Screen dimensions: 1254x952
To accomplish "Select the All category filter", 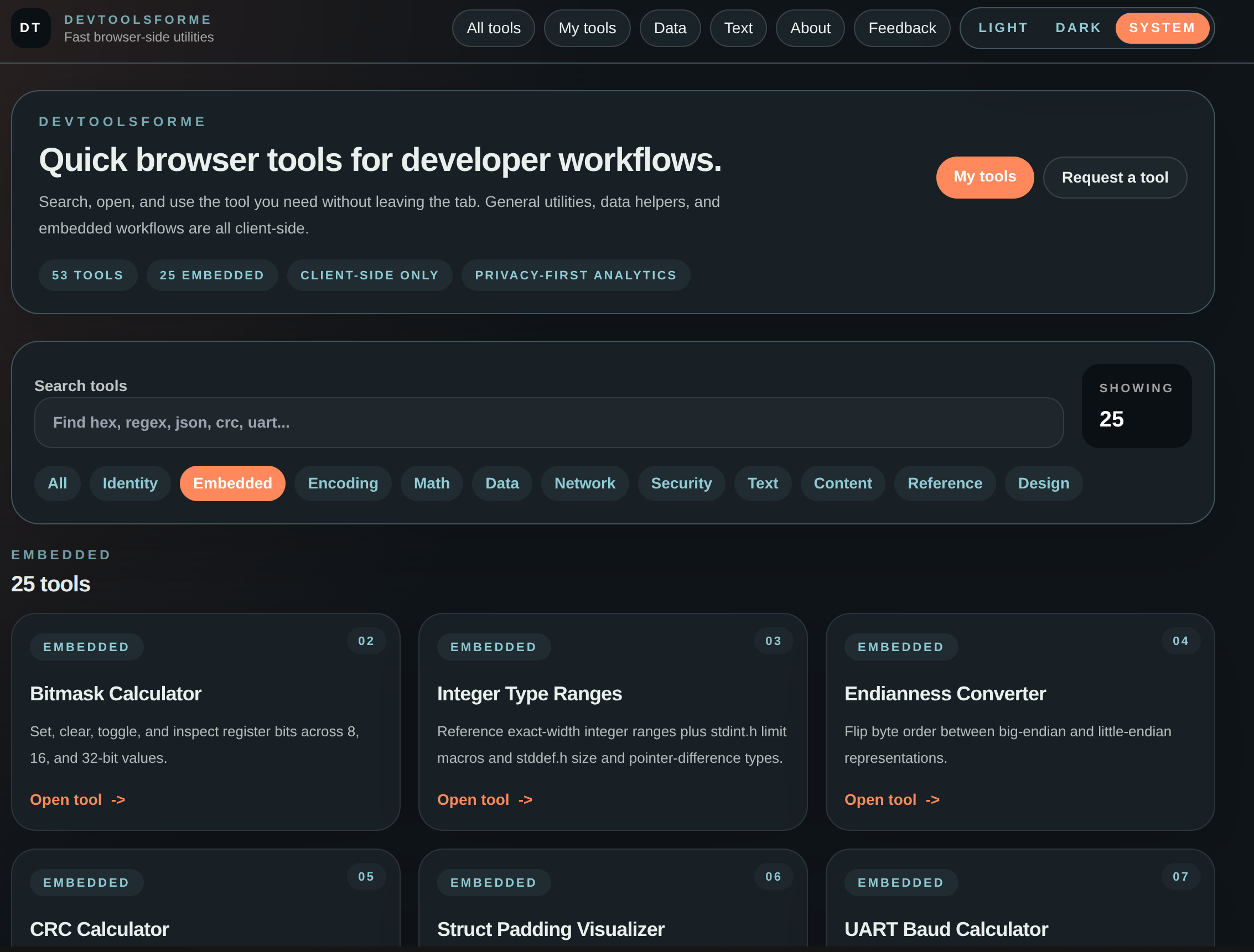I will tap(57, 483).
